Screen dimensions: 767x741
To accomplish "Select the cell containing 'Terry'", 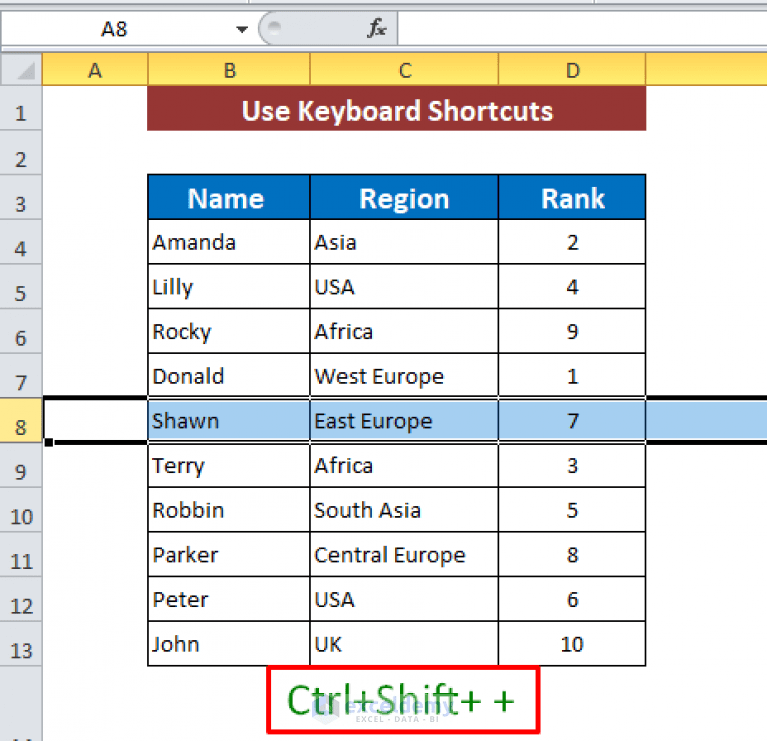I will pyautogui.click(x=228, y=465).
